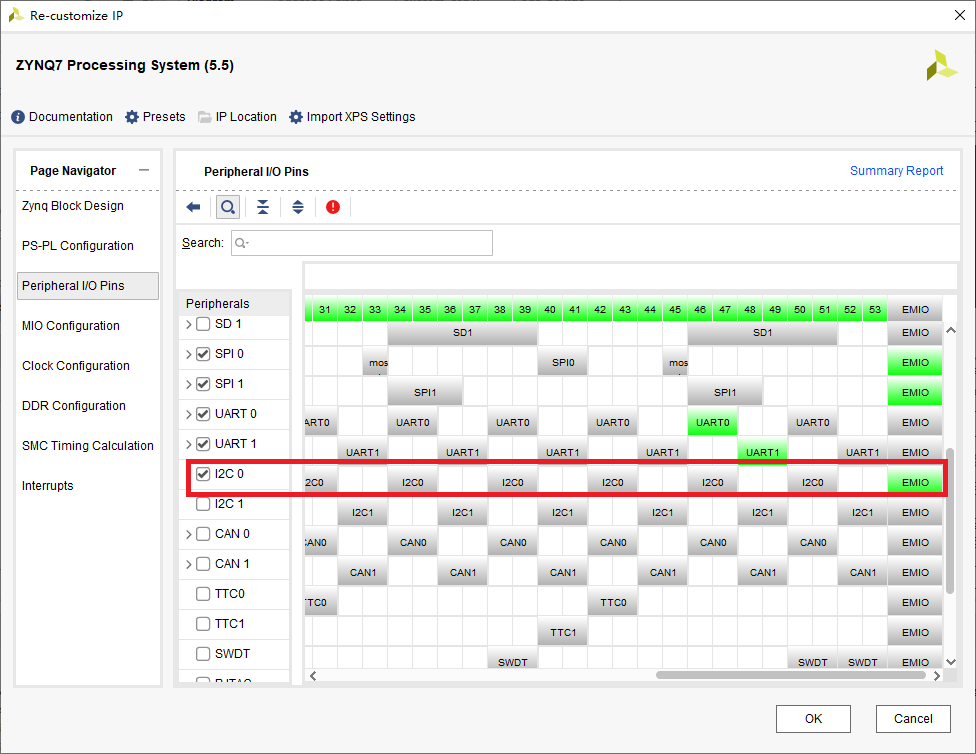
Task: Enable the SWDT checkbox
Action: pyautogui.click(x=203, y=654)
